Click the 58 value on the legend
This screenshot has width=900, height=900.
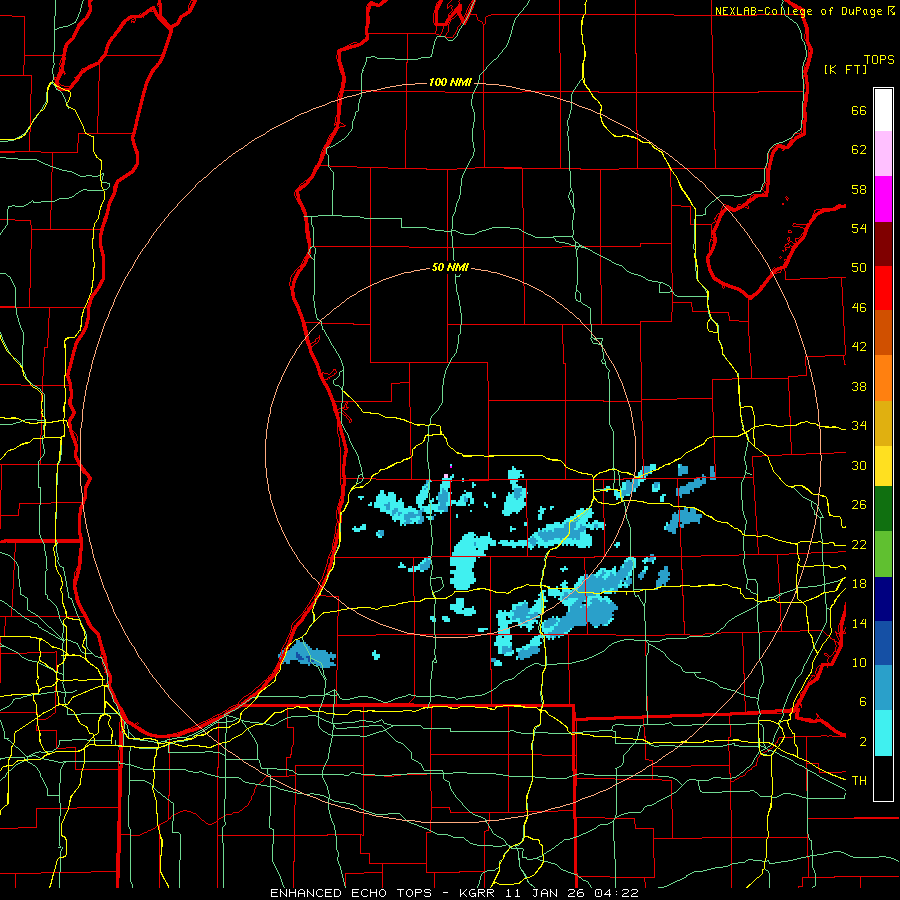click(x=859, y=189)
